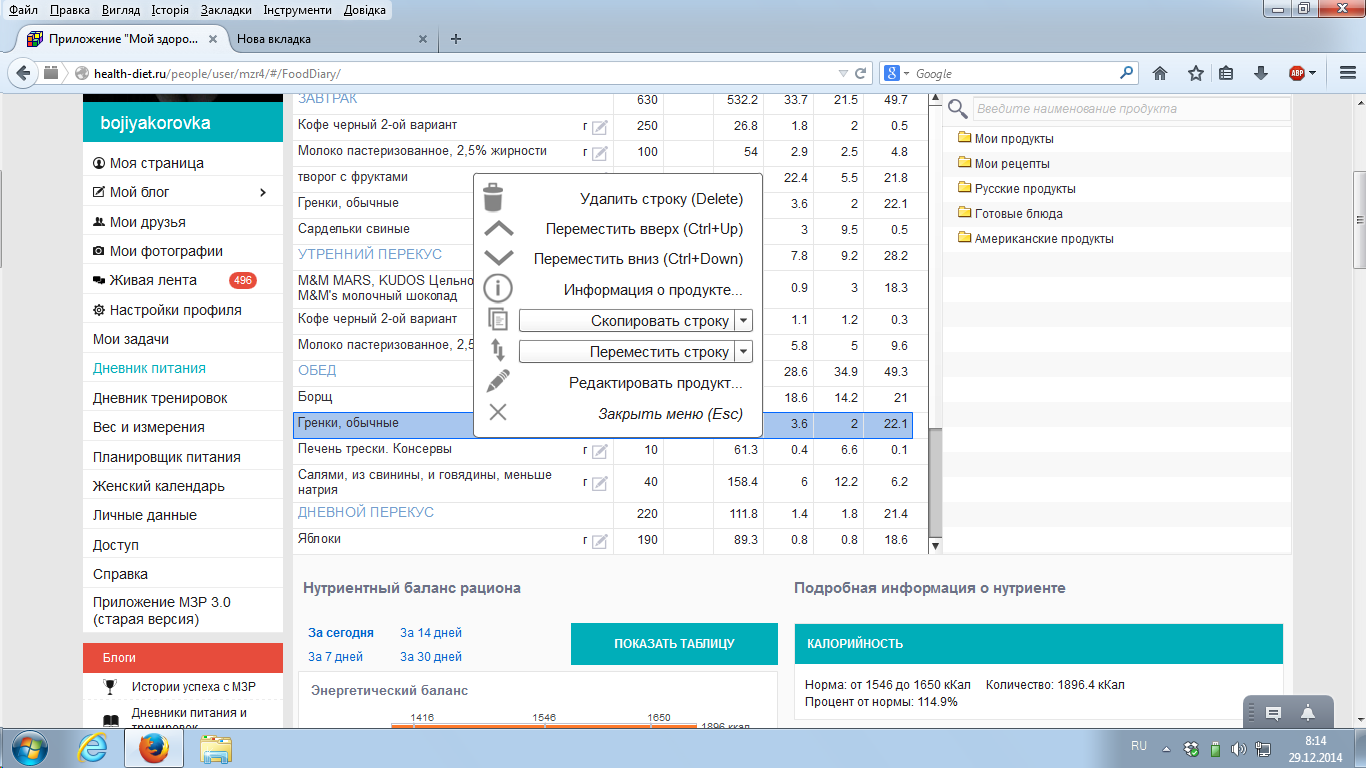1366x768 pixels.
Task: Close context menu with X icon
Action: coord(498,413)
